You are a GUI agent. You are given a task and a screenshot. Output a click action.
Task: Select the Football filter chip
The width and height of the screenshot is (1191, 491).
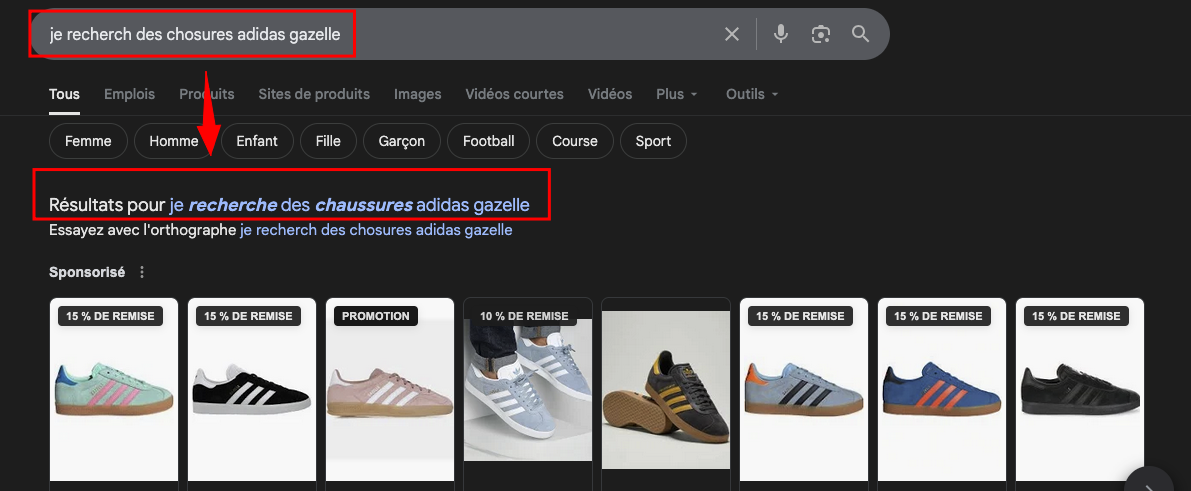coord(488,141)
